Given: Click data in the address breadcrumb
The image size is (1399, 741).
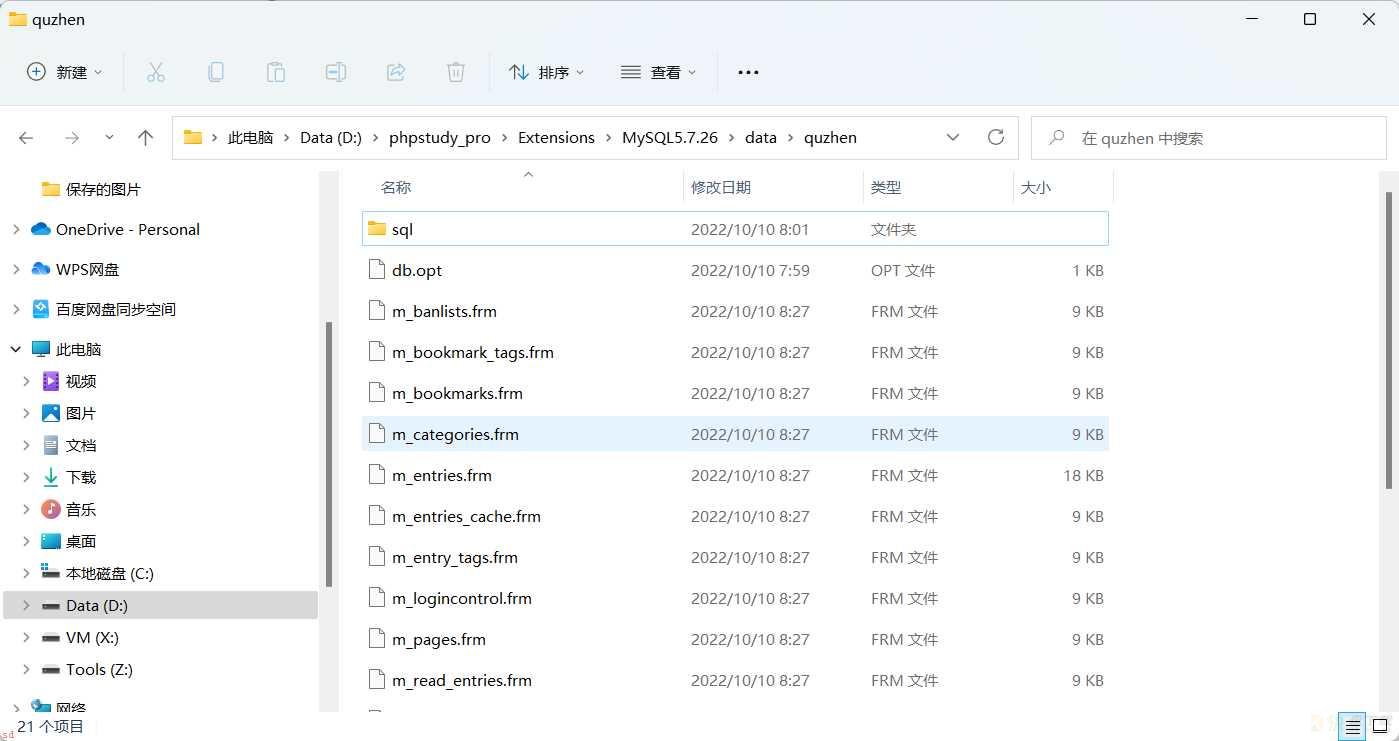Looking at the screenshot, I should [x=761, y=138].
